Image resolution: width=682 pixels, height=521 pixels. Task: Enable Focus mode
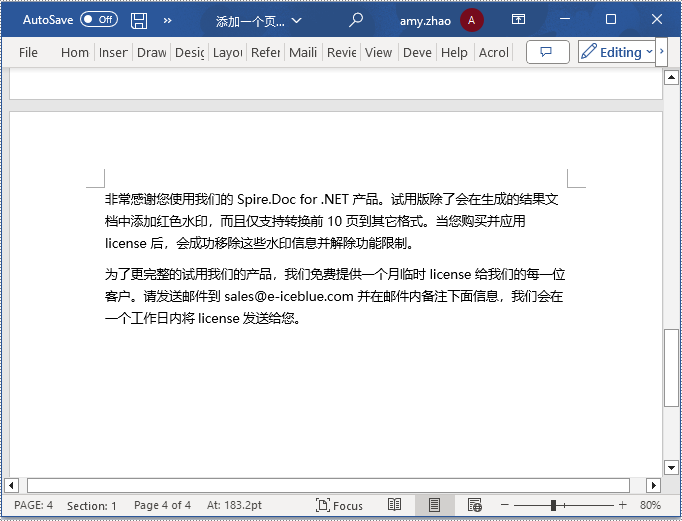(339, 505)
